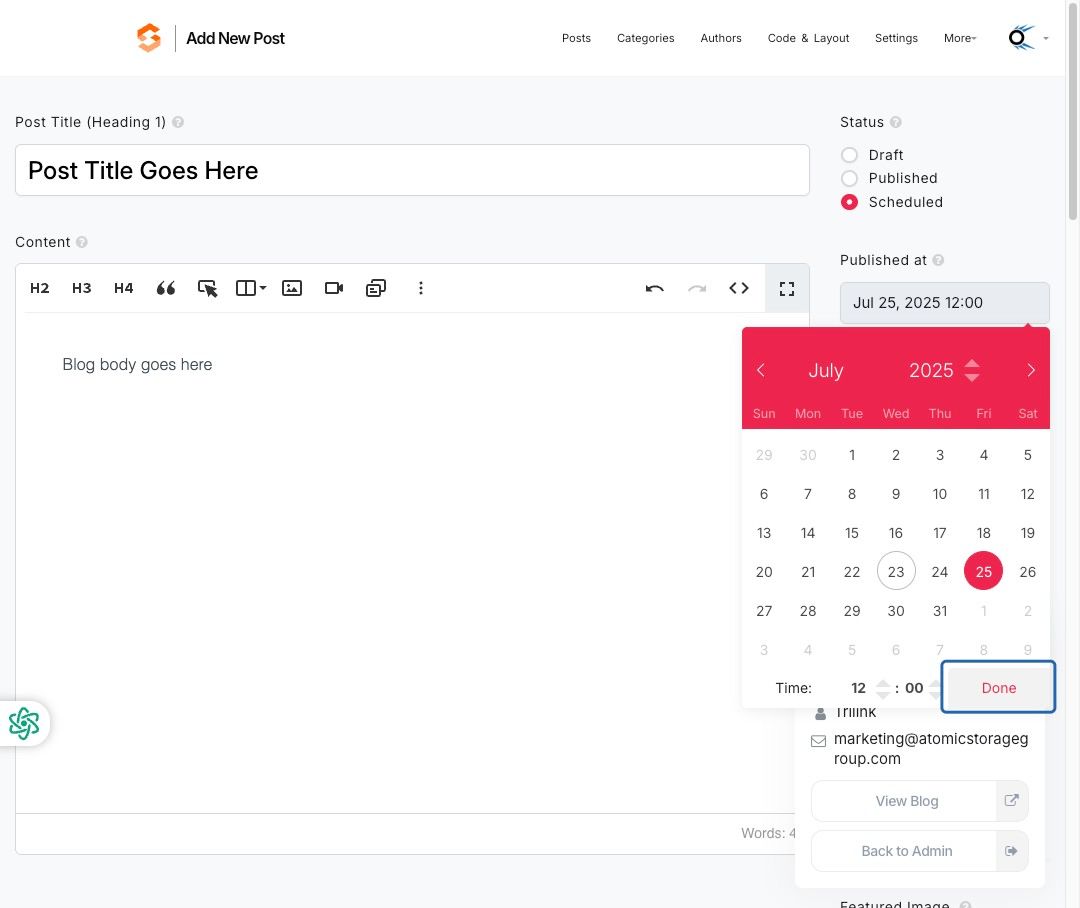Open the More menu
This screenshot has height=908, width=1080.
[960, 38]
